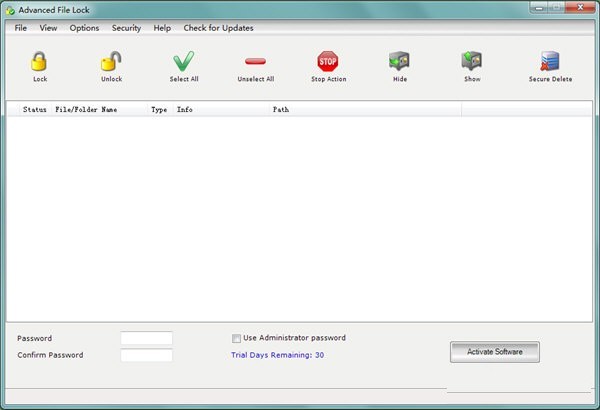Click the Lock padlock icon
The image size is (600, 410).
[39, 61]
